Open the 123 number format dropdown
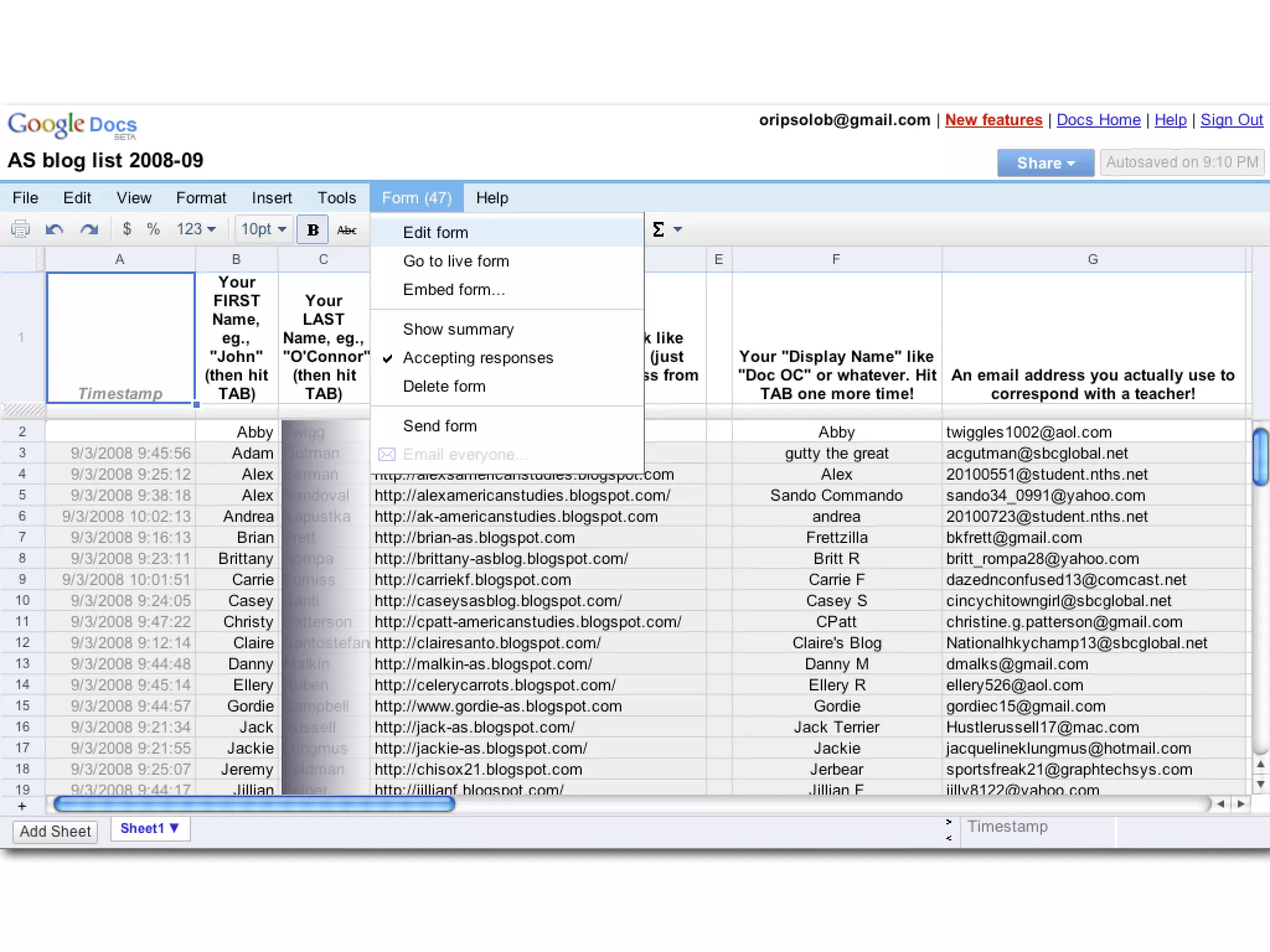The image size is (1270, 952). [196, 229]
